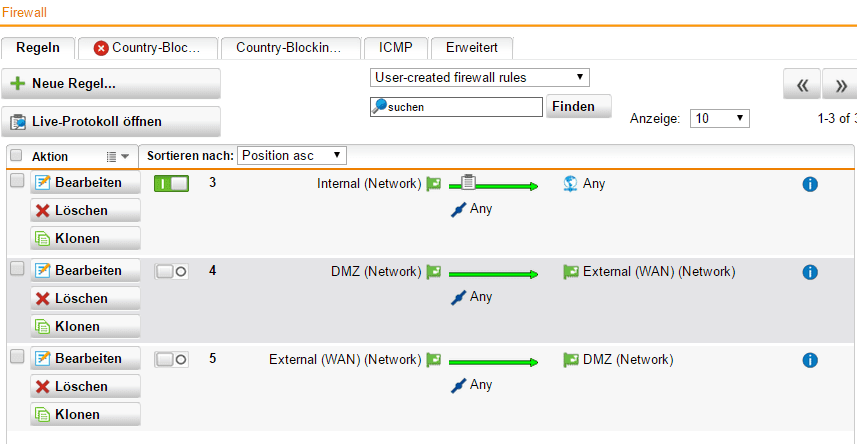Viewport: 857px width, 444px height.
Task: Click the suchen search input field
Action: pyautogui.click(x=463, y=107)
